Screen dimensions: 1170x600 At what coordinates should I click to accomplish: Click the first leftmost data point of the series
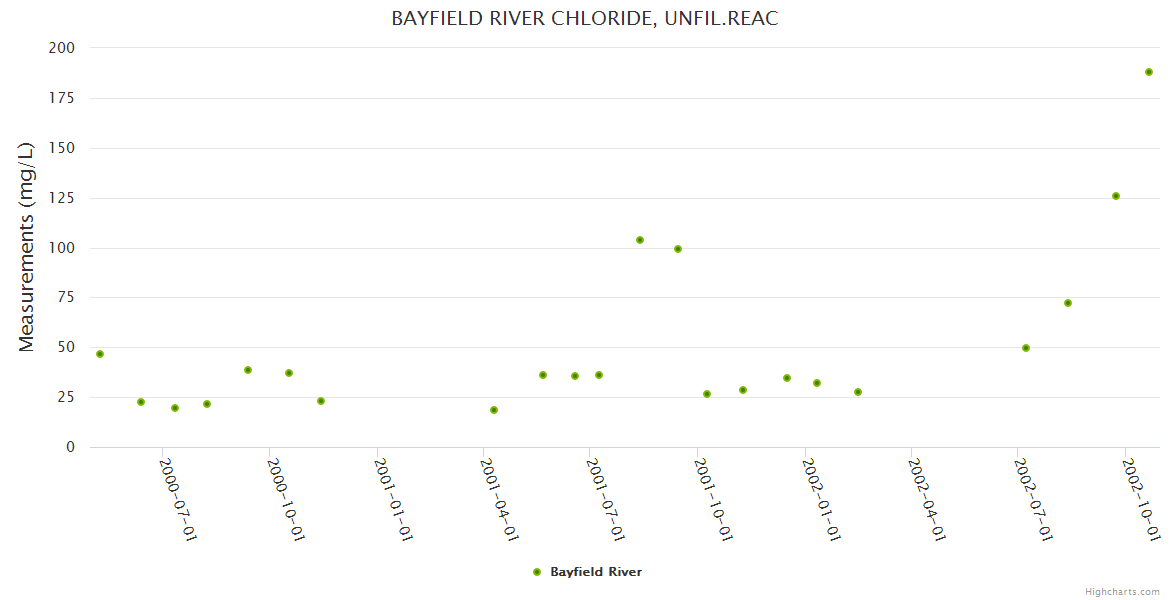tap(100, 354)
